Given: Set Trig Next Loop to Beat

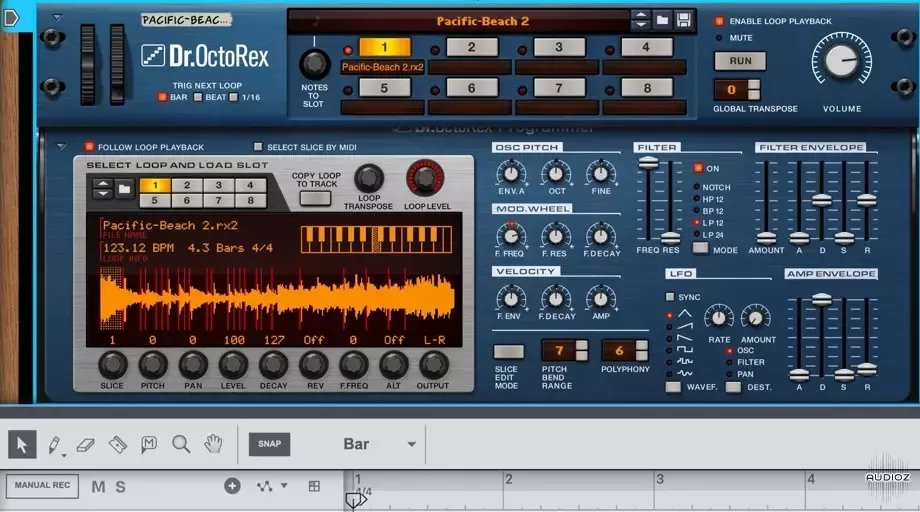Looking at the screenshot, I should tap(198, 97).
